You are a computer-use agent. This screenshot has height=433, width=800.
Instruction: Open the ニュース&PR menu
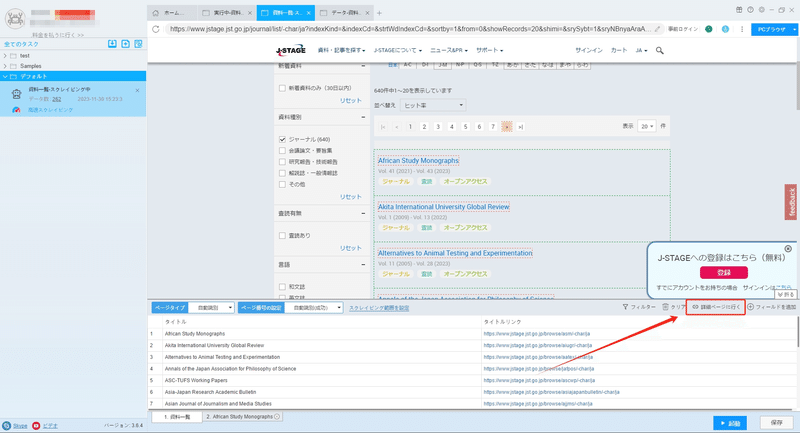point(449,50)
